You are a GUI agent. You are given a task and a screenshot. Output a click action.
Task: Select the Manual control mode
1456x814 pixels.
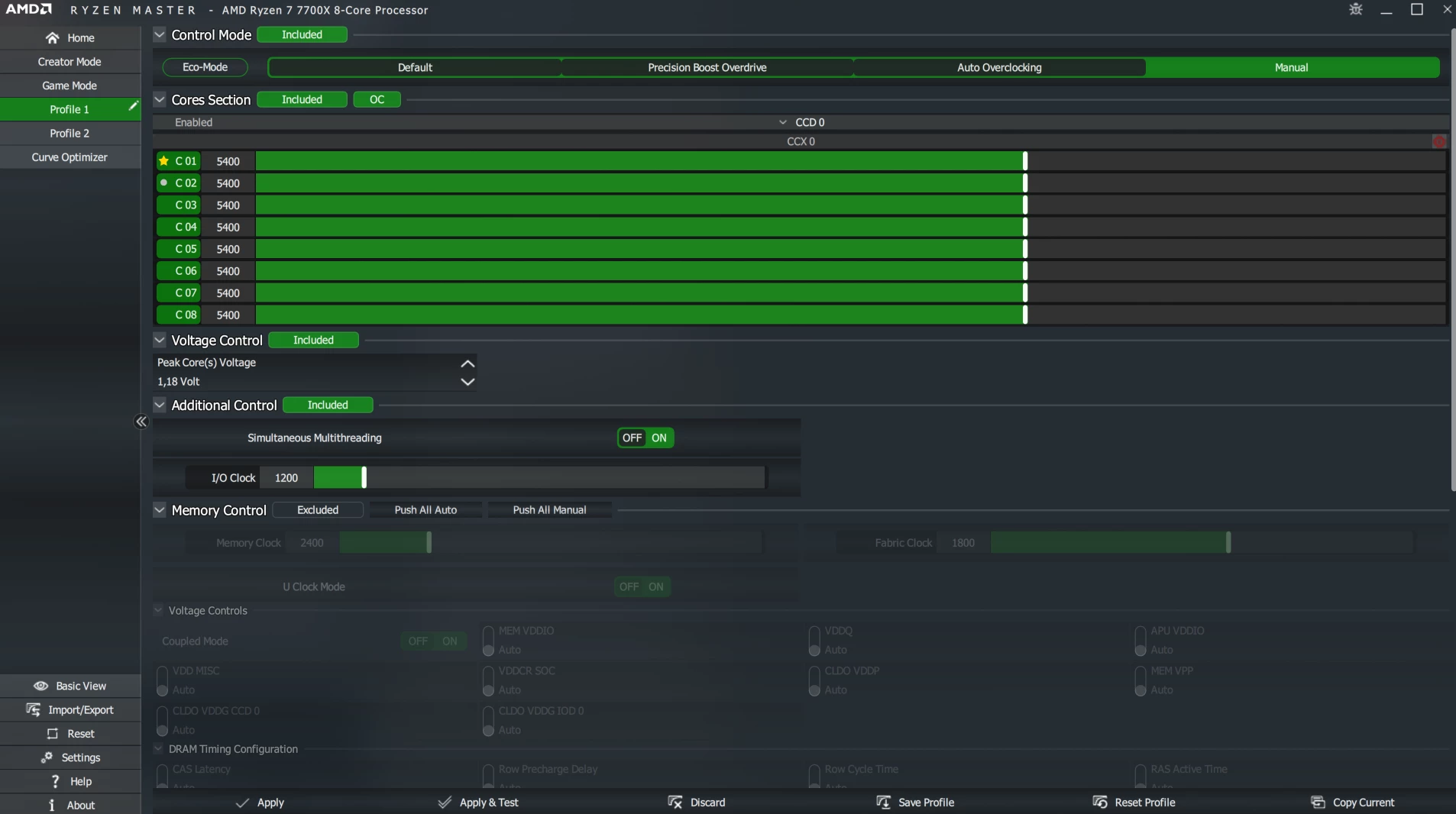click(x=1292, y=67)
